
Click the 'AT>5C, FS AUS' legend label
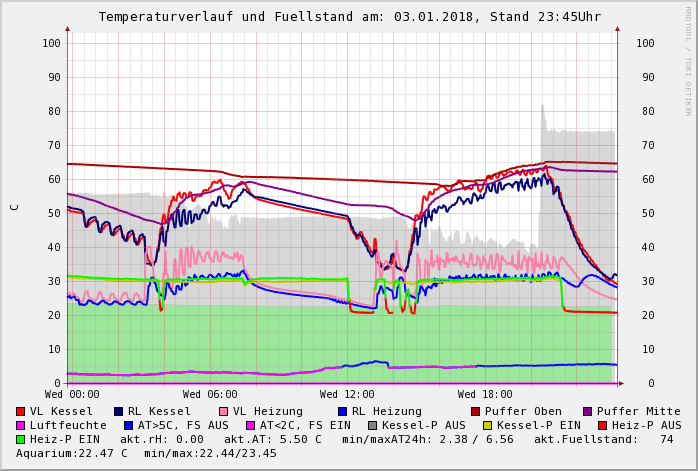click(183, 425)
